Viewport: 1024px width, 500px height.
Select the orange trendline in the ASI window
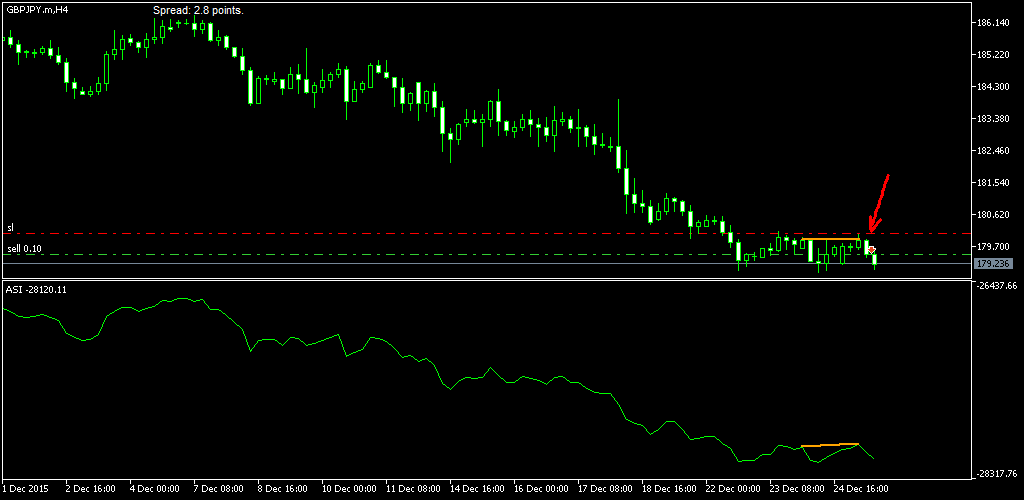829,445
